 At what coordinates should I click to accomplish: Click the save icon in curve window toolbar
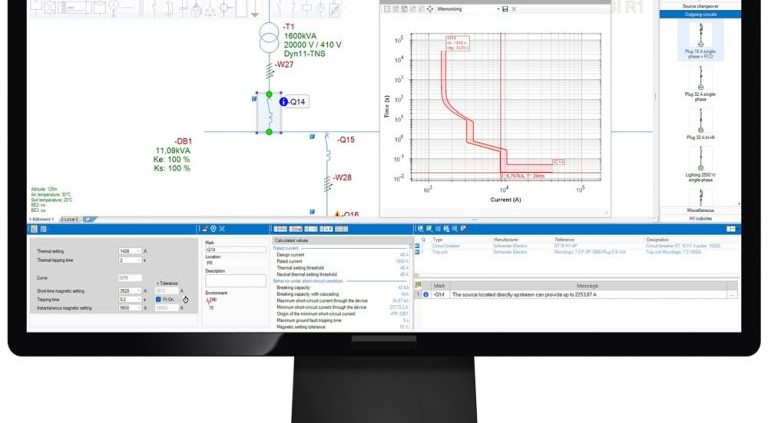click(x=505, y=9)
